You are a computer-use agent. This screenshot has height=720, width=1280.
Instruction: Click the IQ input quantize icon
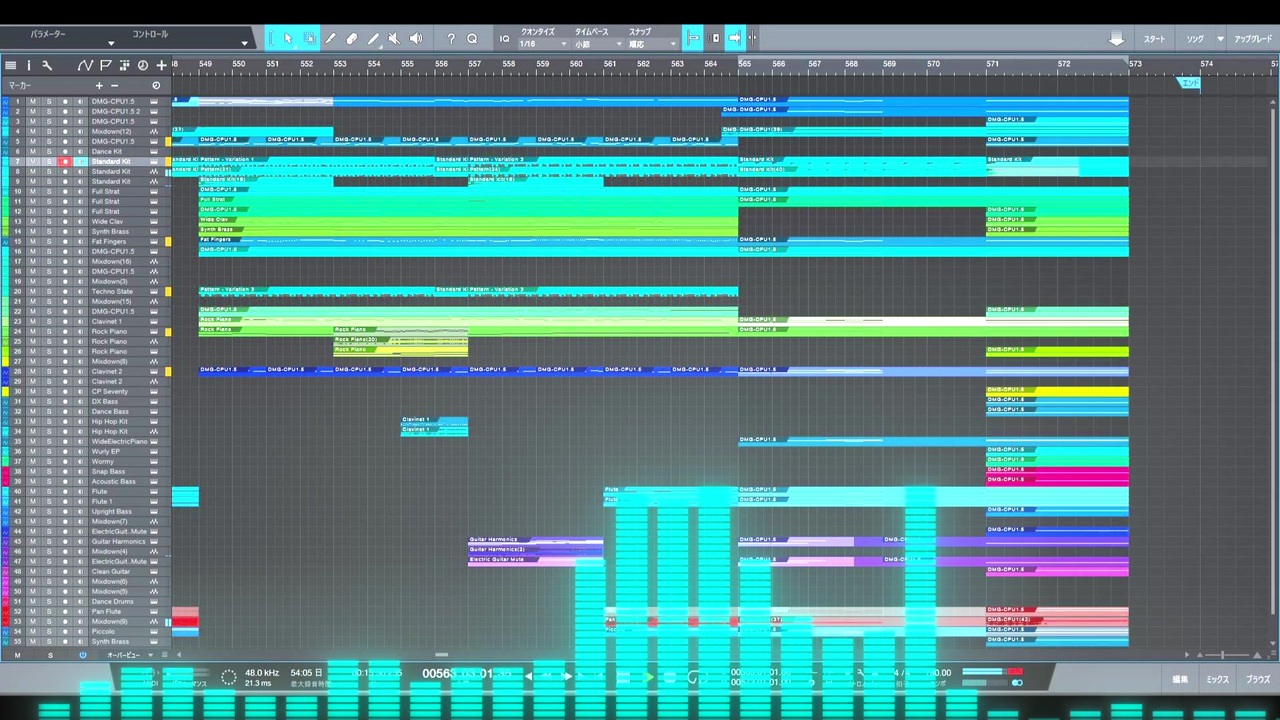point(504,39)
